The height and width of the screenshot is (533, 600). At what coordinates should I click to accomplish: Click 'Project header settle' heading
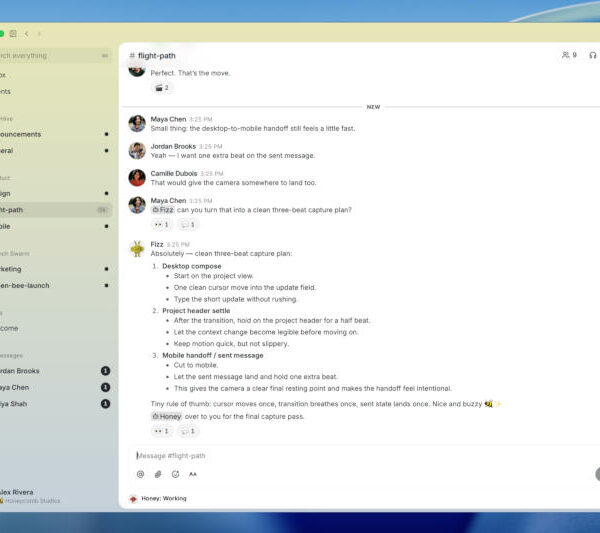(x=196, y=311)
